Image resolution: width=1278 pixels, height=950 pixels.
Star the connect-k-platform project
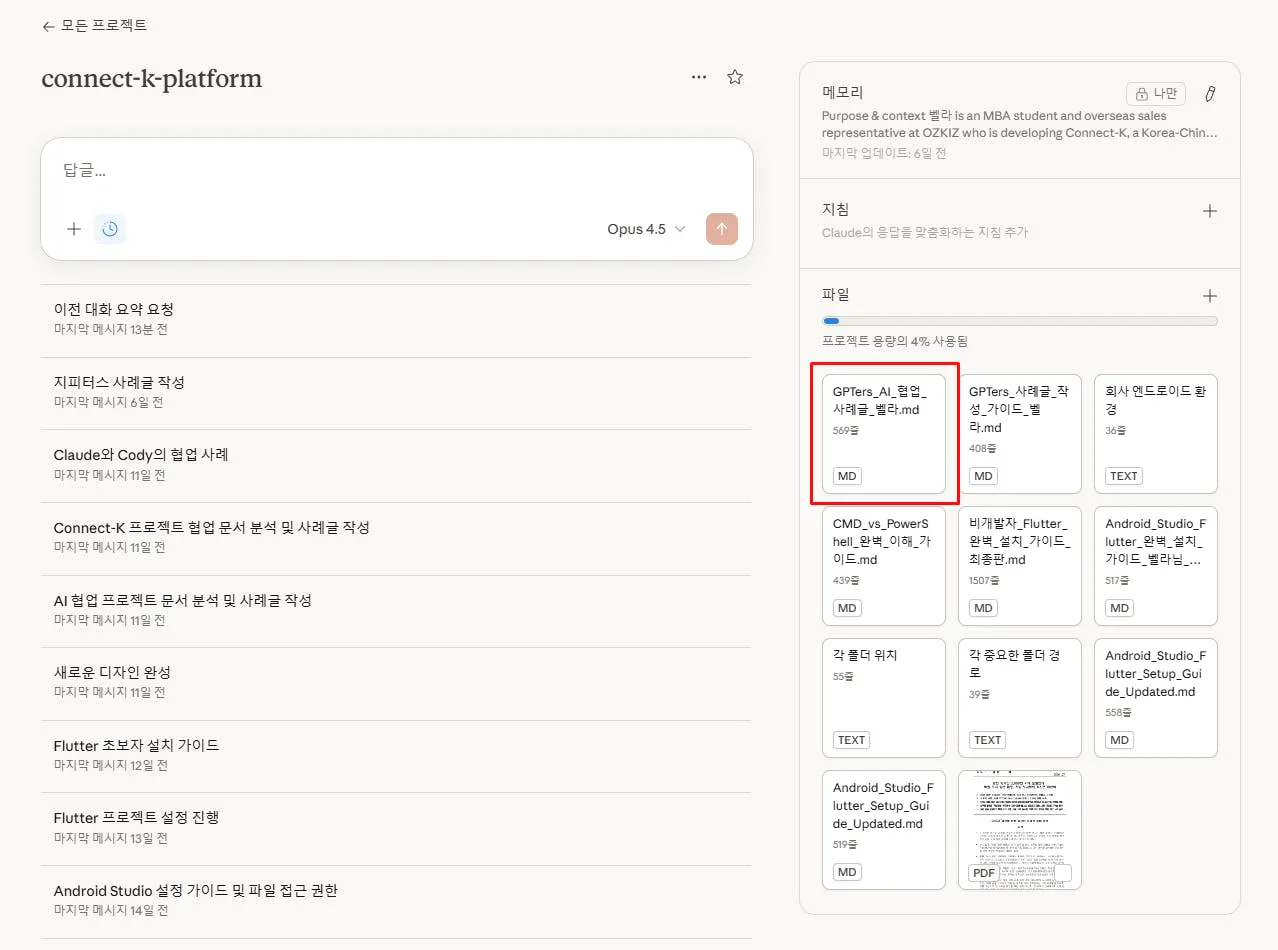click(735, 76)
